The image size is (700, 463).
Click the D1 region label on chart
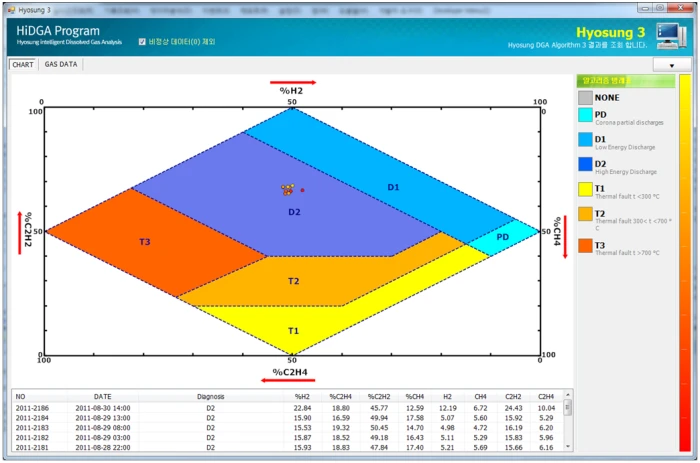(x=393, y=188)
